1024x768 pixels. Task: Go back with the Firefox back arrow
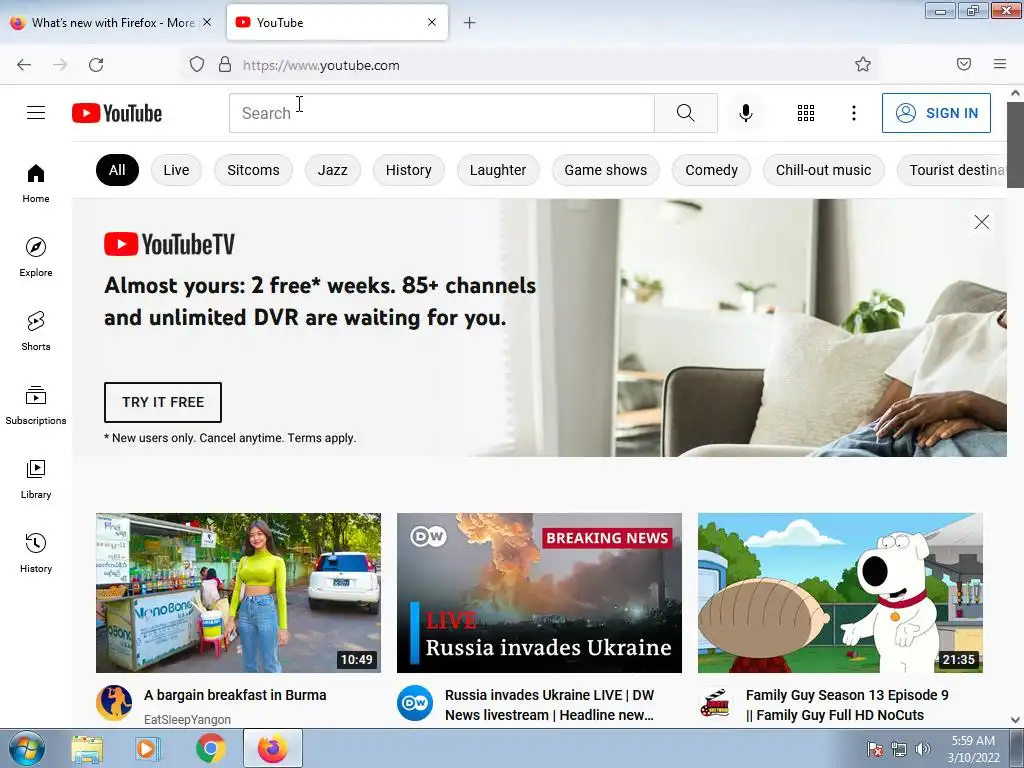pos(24,65)
